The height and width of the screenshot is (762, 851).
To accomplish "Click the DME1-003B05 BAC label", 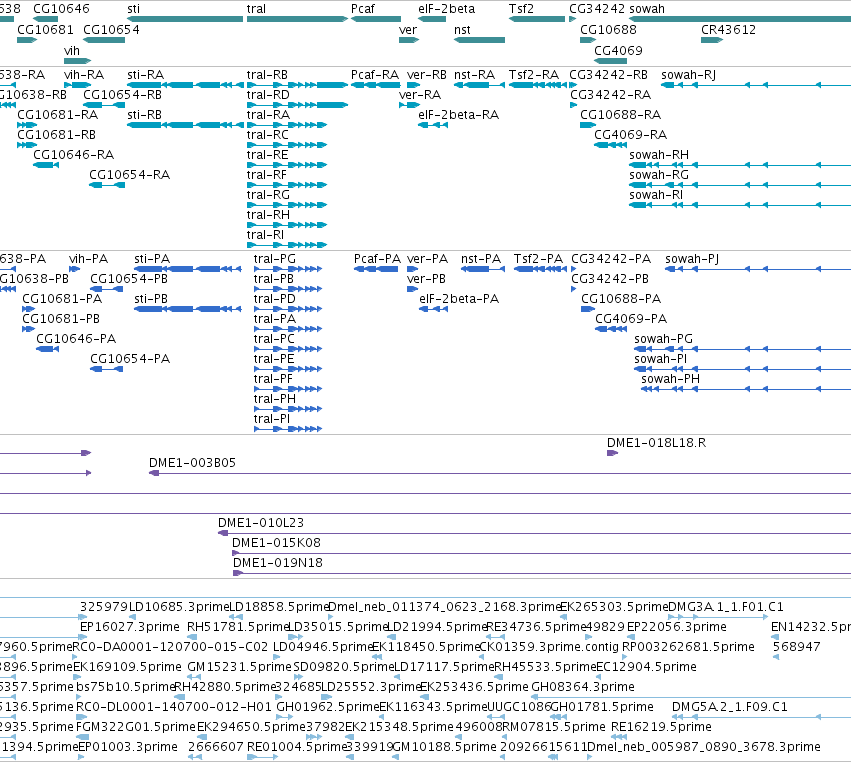I will tap(192, 463).
